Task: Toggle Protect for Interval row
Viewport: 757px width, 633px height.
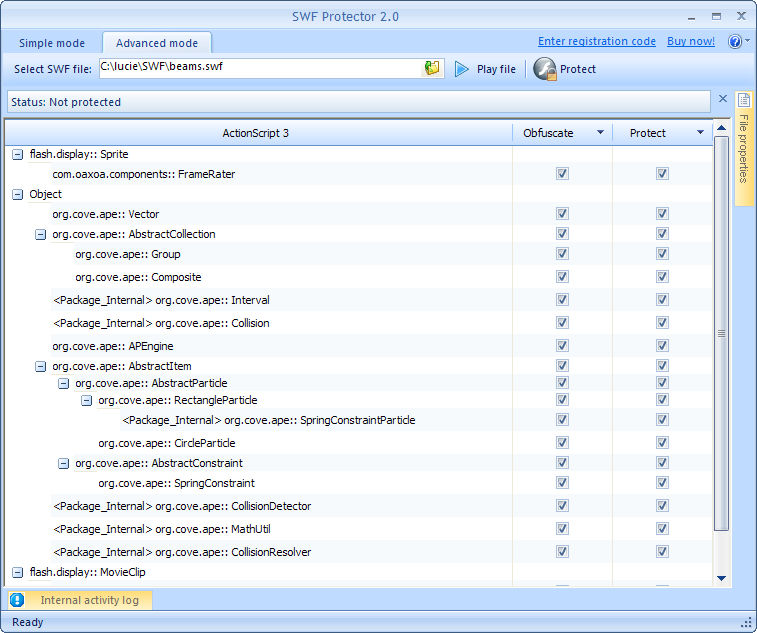Action: (x=662, y=300)
